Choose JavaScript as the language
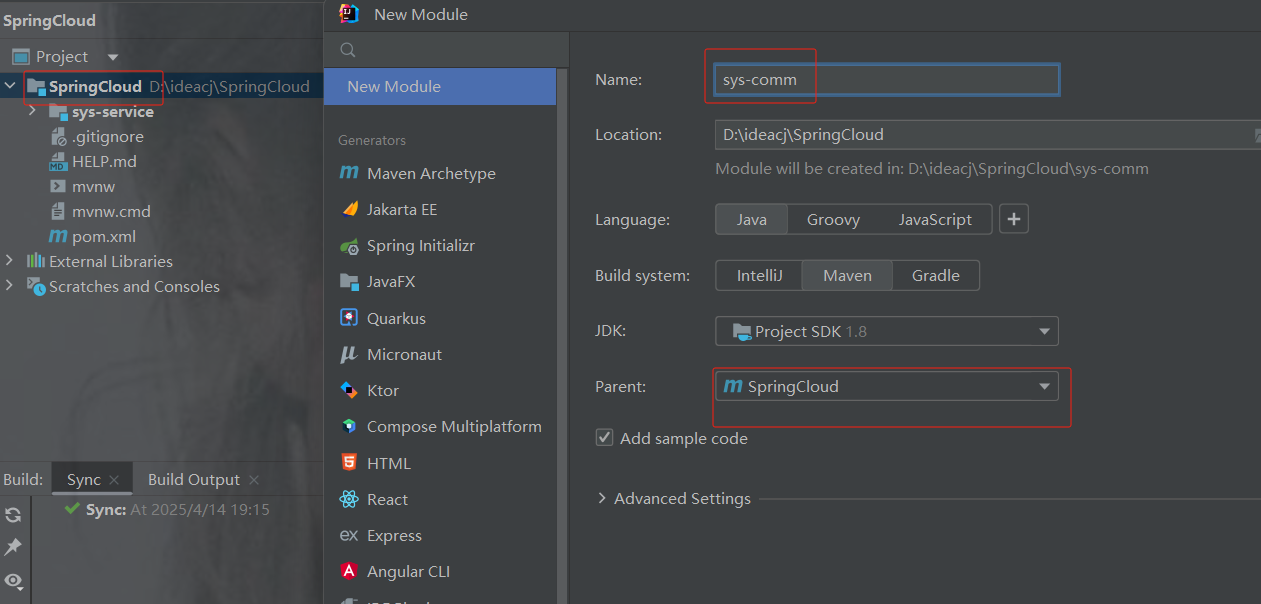The image size is (1261, 604). tap(935, 219)
